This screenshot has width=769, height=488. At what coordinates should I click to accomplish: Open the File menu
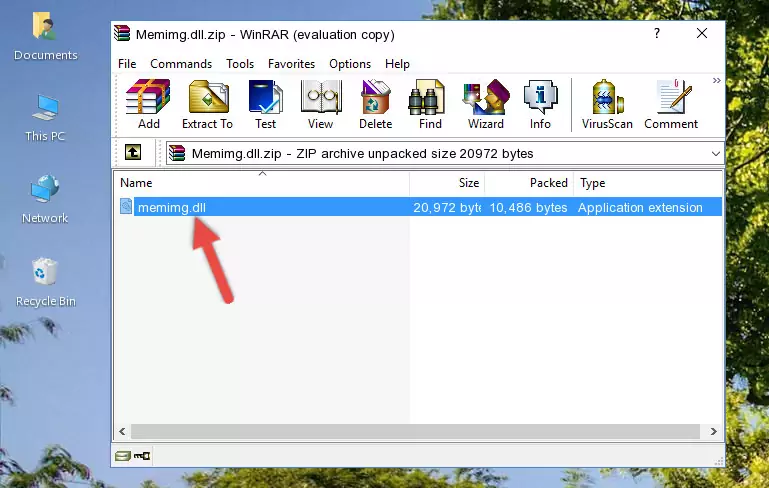[127, 64]
